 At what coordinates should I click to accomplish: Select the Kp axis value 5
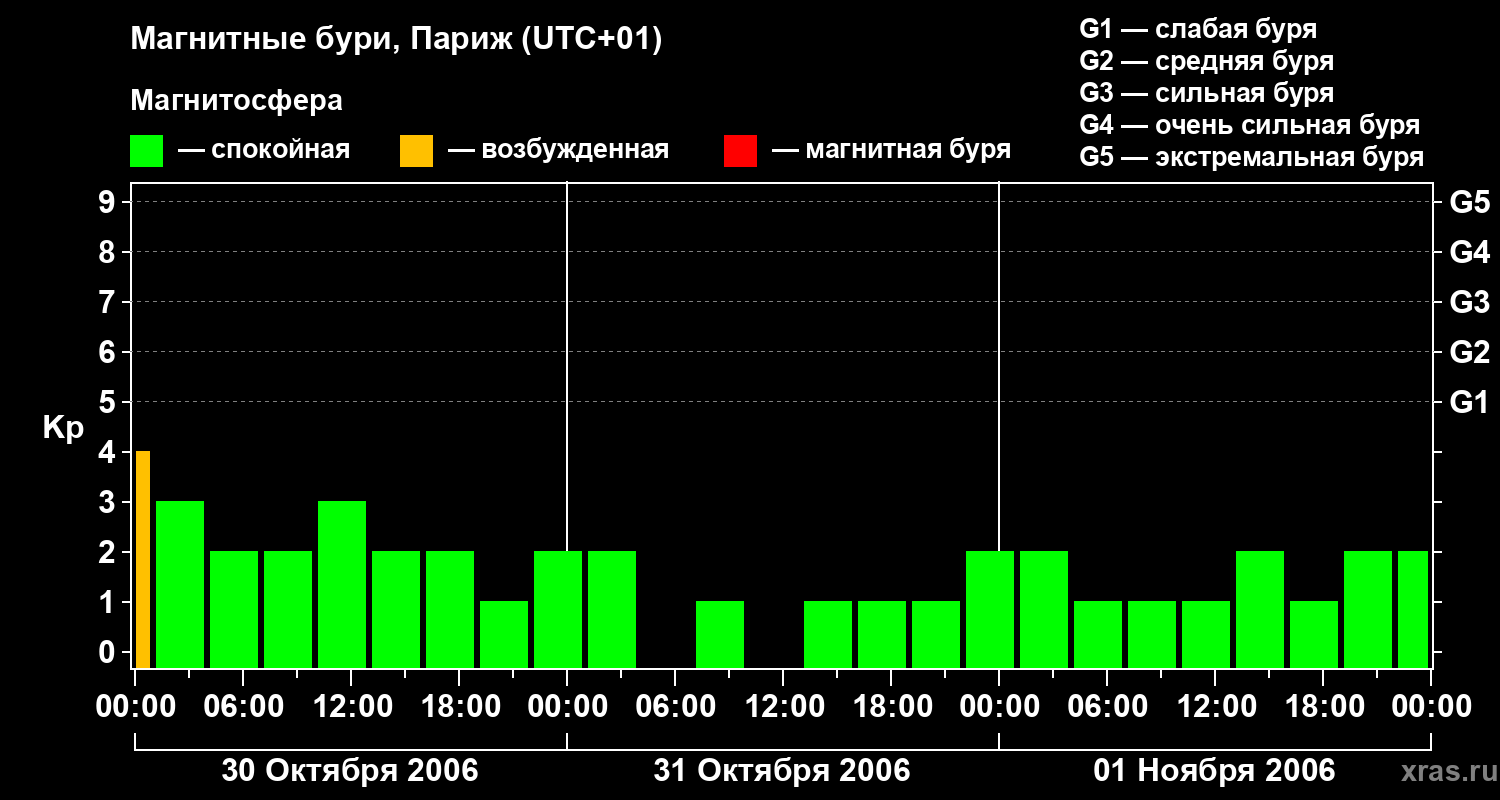click(109, 402)
